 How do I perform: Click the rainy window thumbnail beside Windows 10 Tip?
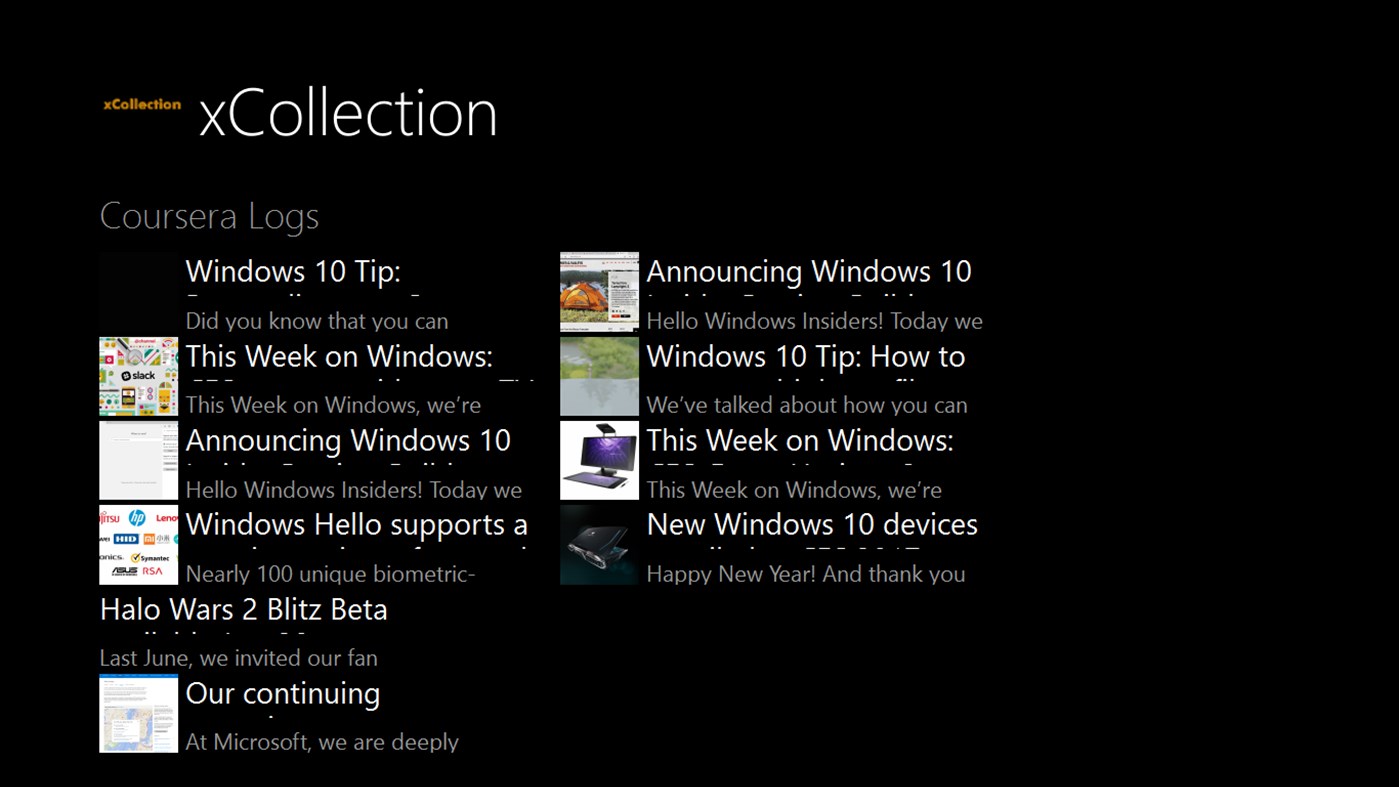pos(599,376)
